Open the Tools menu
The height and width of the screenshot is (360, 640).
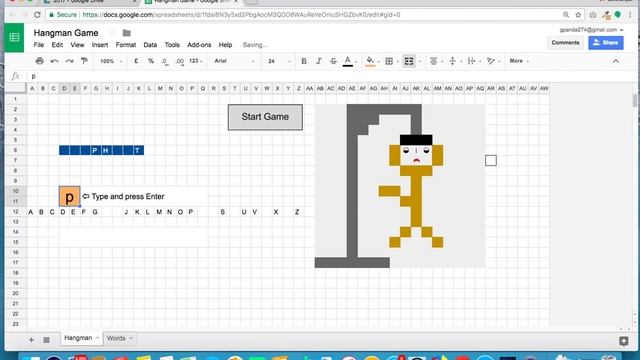point(172,45)
